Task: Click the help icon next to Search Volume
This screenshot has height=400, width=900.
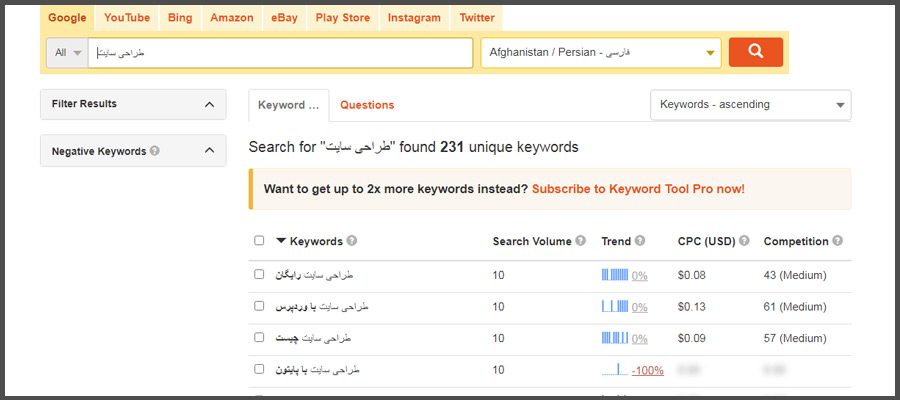Action: pos(581,241)
